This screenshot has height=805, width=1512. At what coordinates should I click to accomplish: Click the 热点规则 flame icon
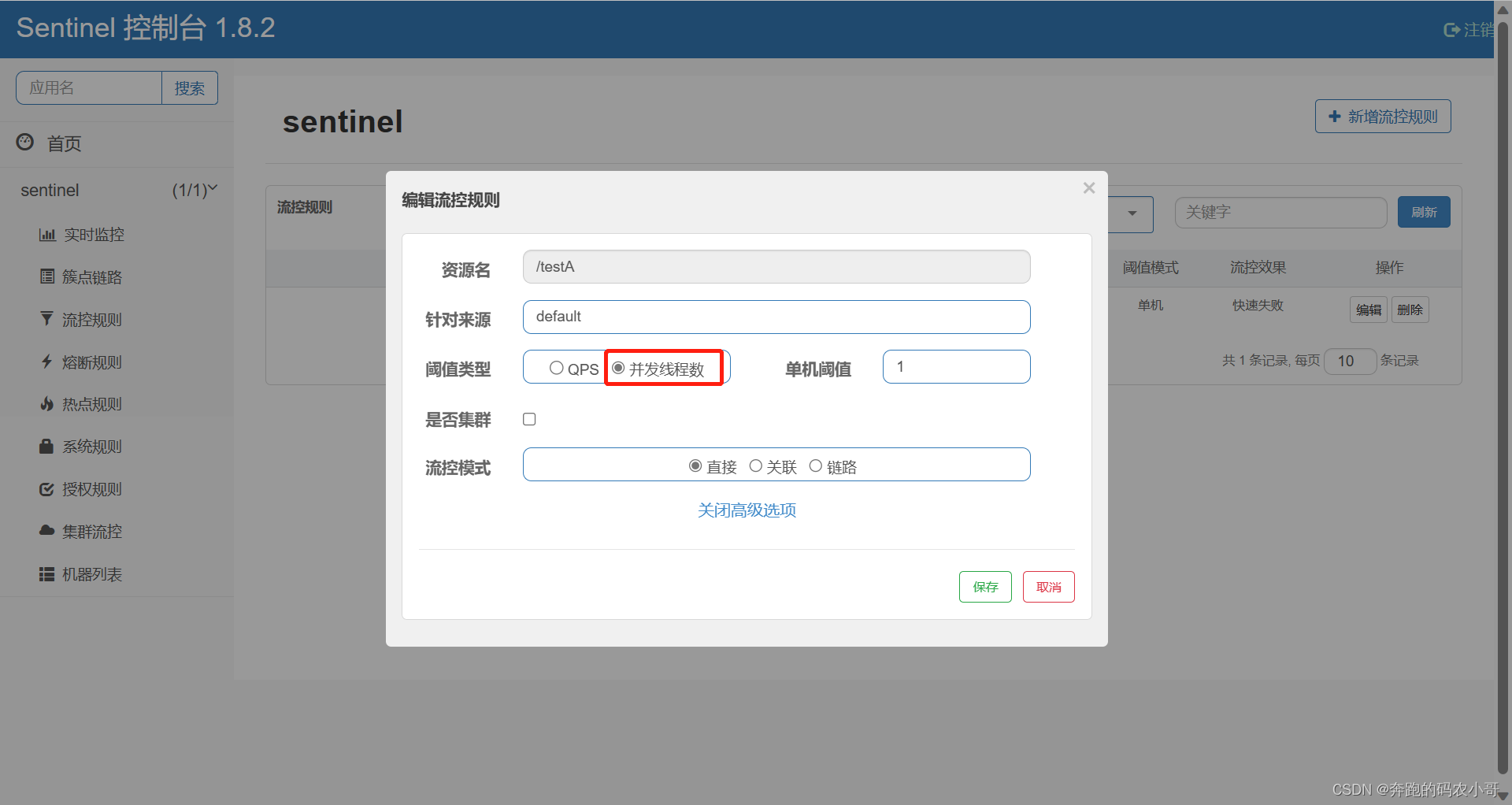pos(47,404)
